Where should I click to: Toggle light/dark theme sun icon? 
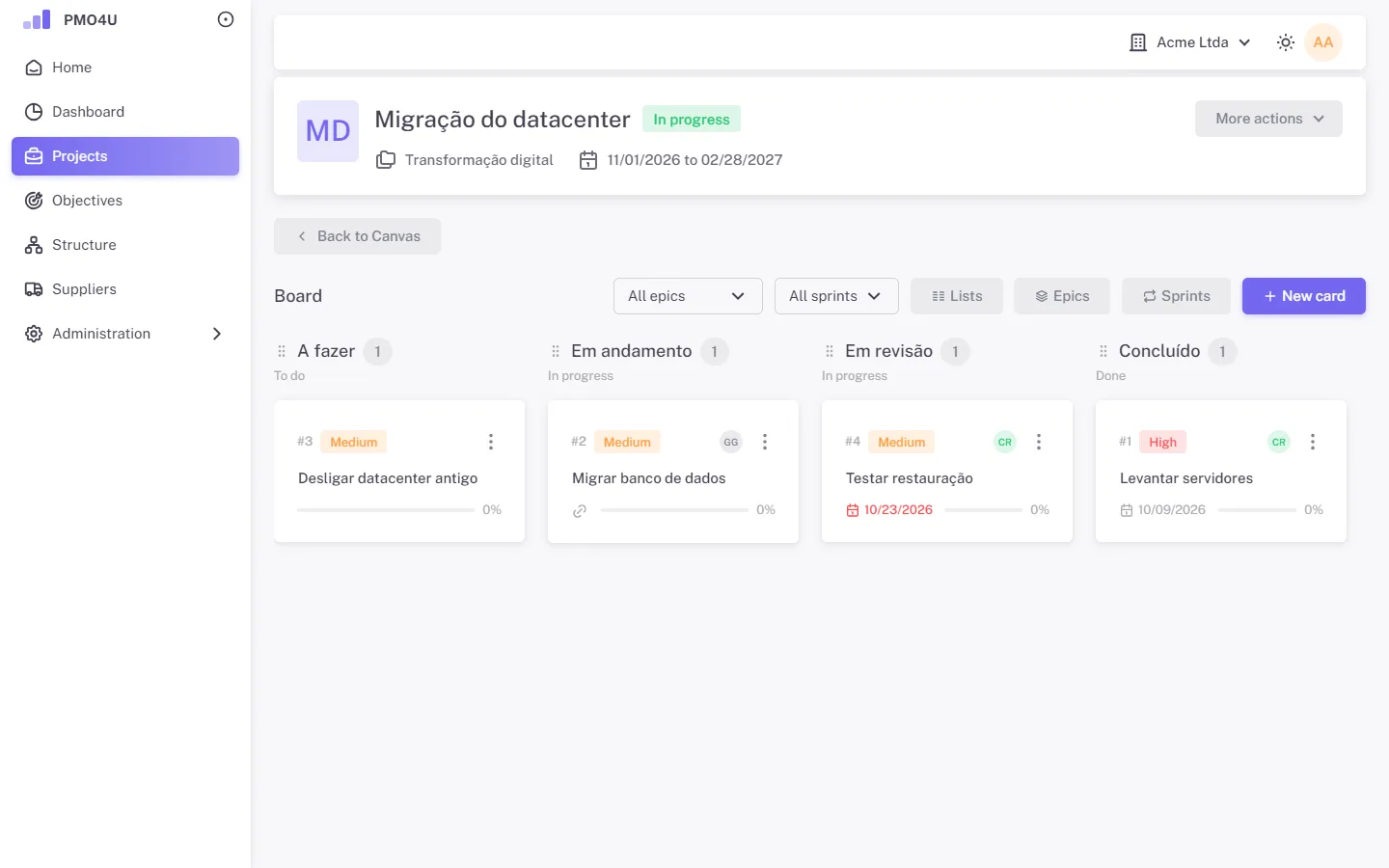click(x=1286, y=42)
